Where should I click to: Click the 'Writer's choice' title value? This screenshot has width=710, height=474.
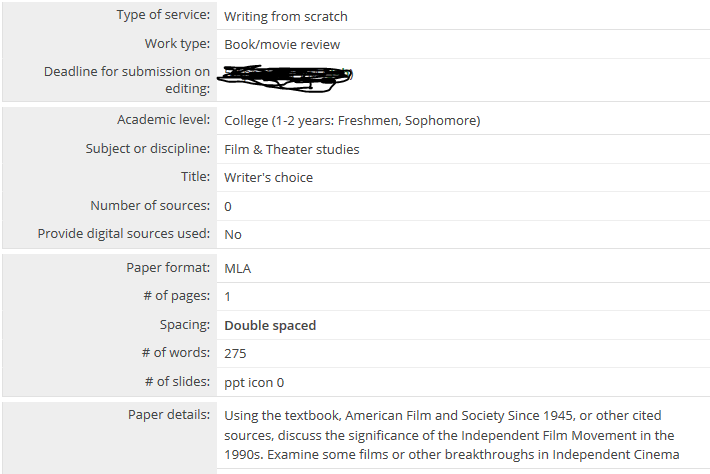coord(269,177)
